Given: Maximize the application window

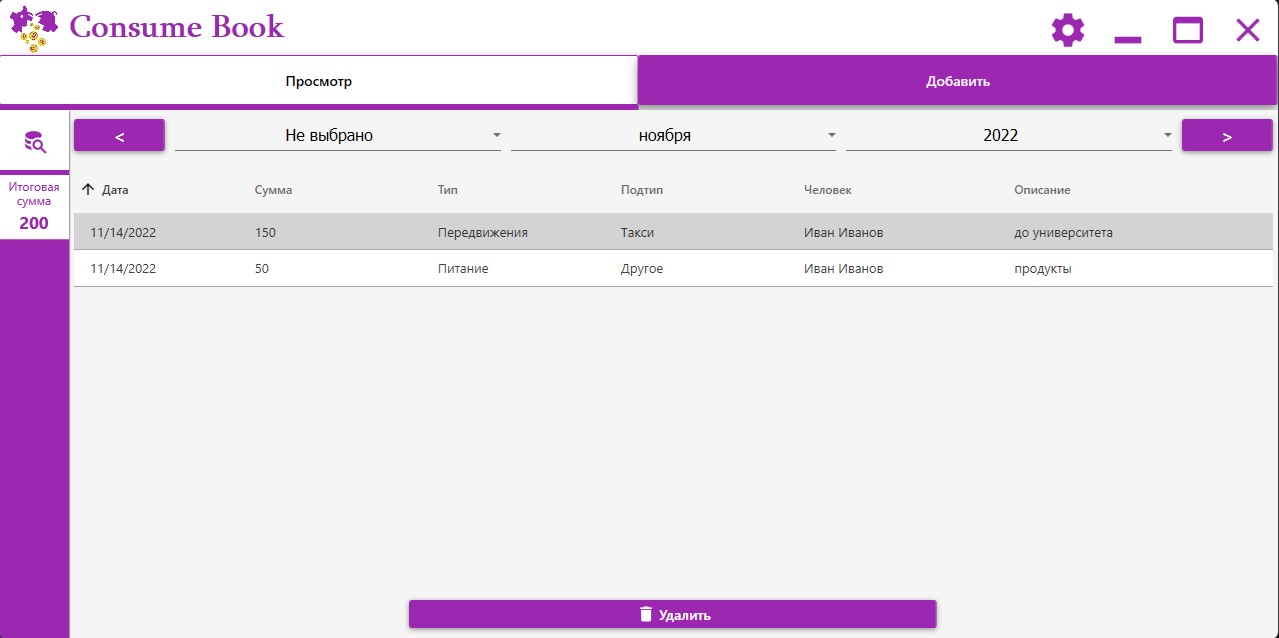Looking at the screenshot, I should point(1188,30).
